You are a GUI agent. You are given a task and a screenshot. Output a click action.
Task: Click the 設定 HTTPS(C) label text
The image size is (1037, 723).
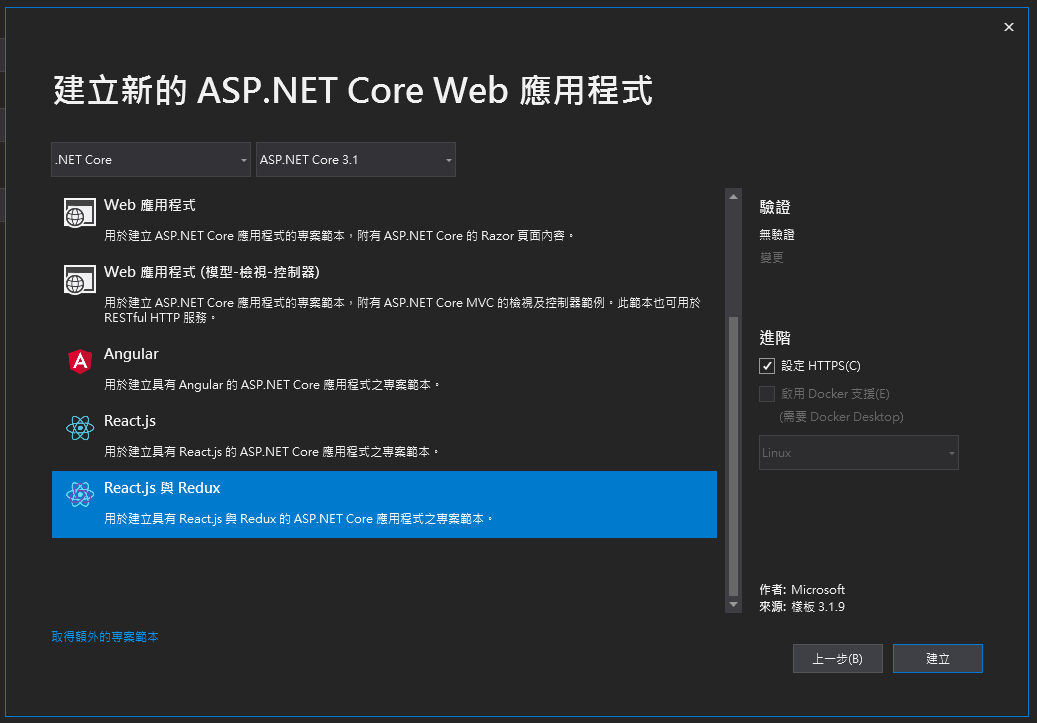click(821, 366)
